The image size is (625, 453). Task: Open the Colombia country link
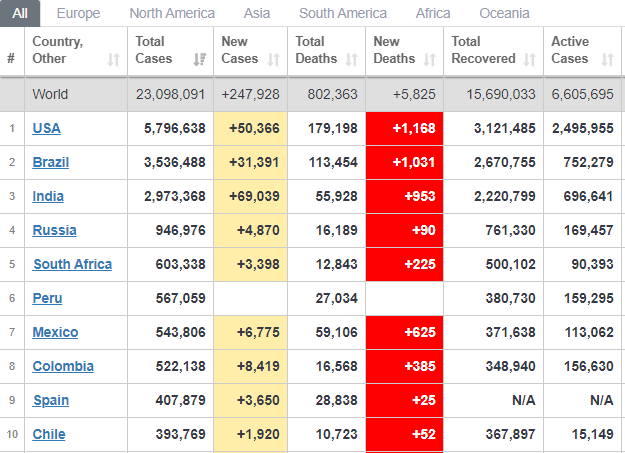(63, 366)
